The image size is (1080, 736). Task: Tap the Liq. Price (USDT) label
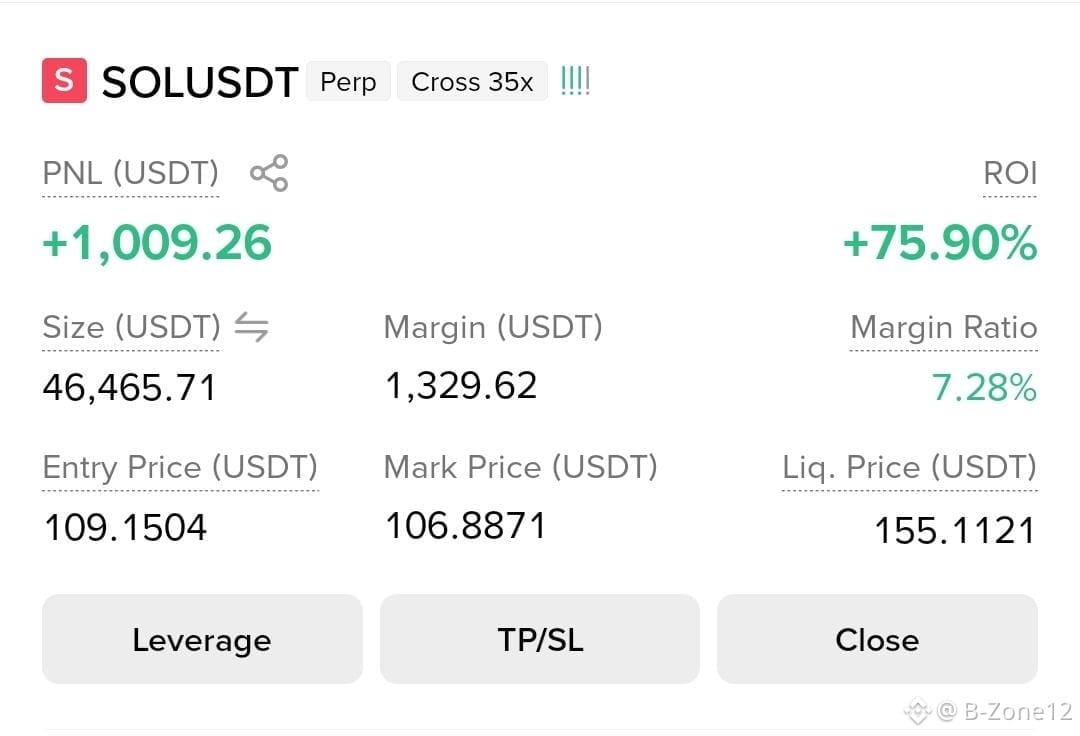click(909, 467)
